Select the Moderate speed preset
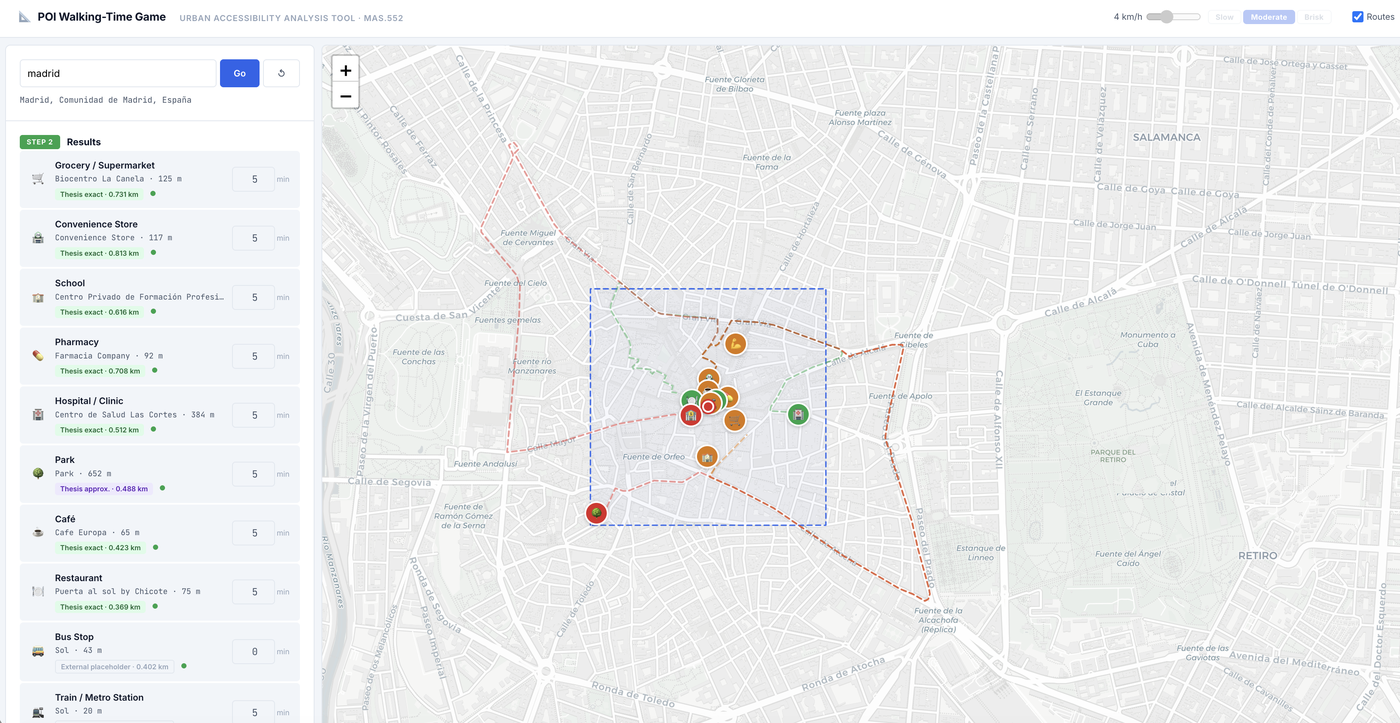 tap(1268, 16)
